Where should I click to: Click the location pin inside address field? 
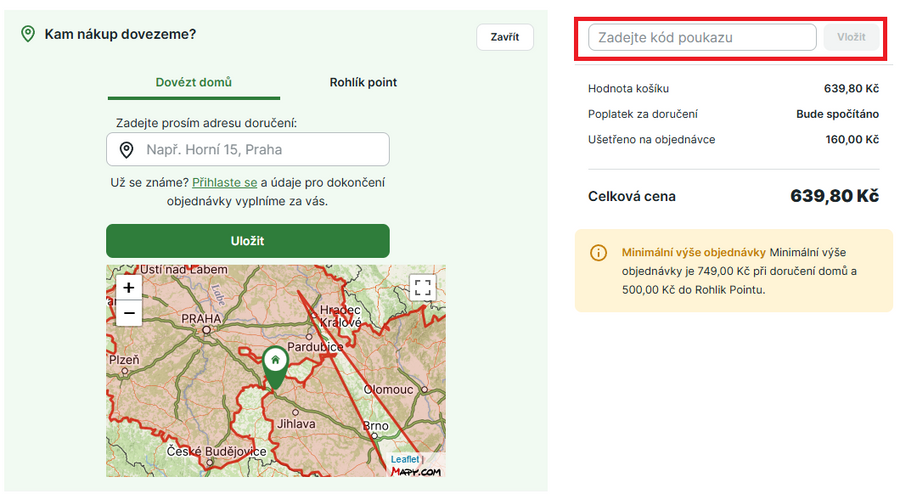coord(127,150)
